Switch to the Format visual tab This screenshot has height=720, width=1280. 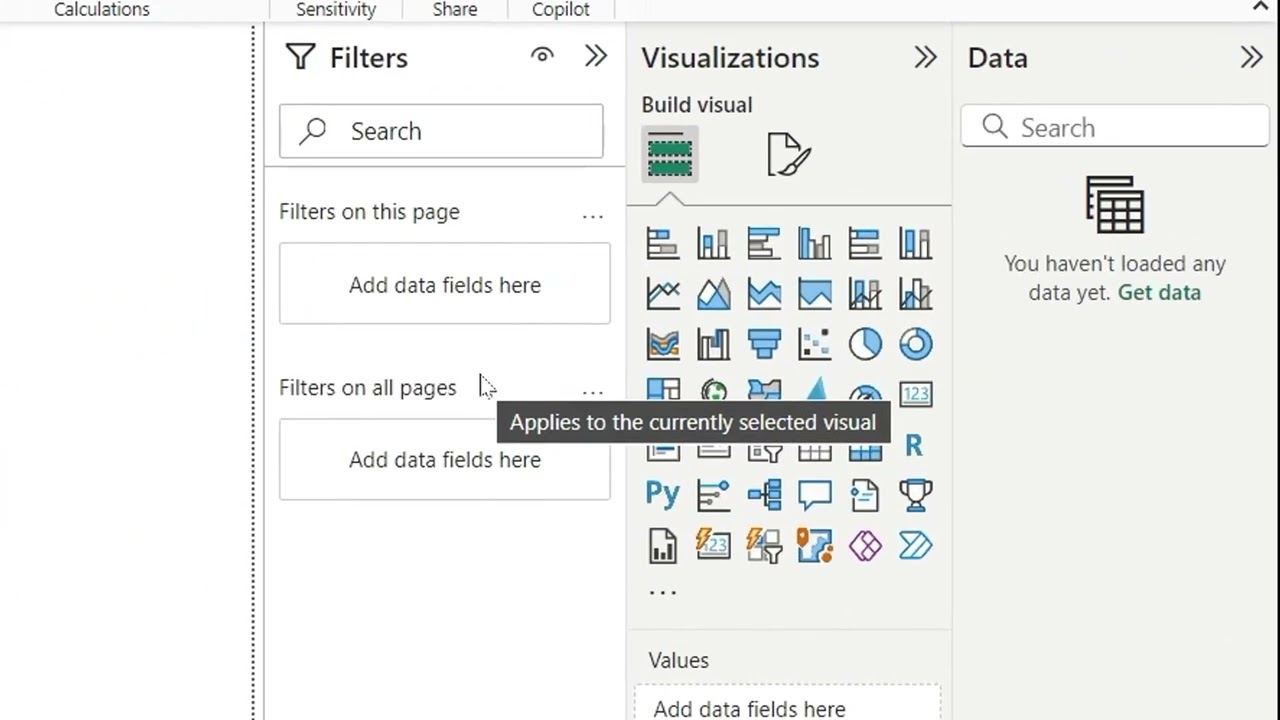pyautogui.click(x=789, y=155)
